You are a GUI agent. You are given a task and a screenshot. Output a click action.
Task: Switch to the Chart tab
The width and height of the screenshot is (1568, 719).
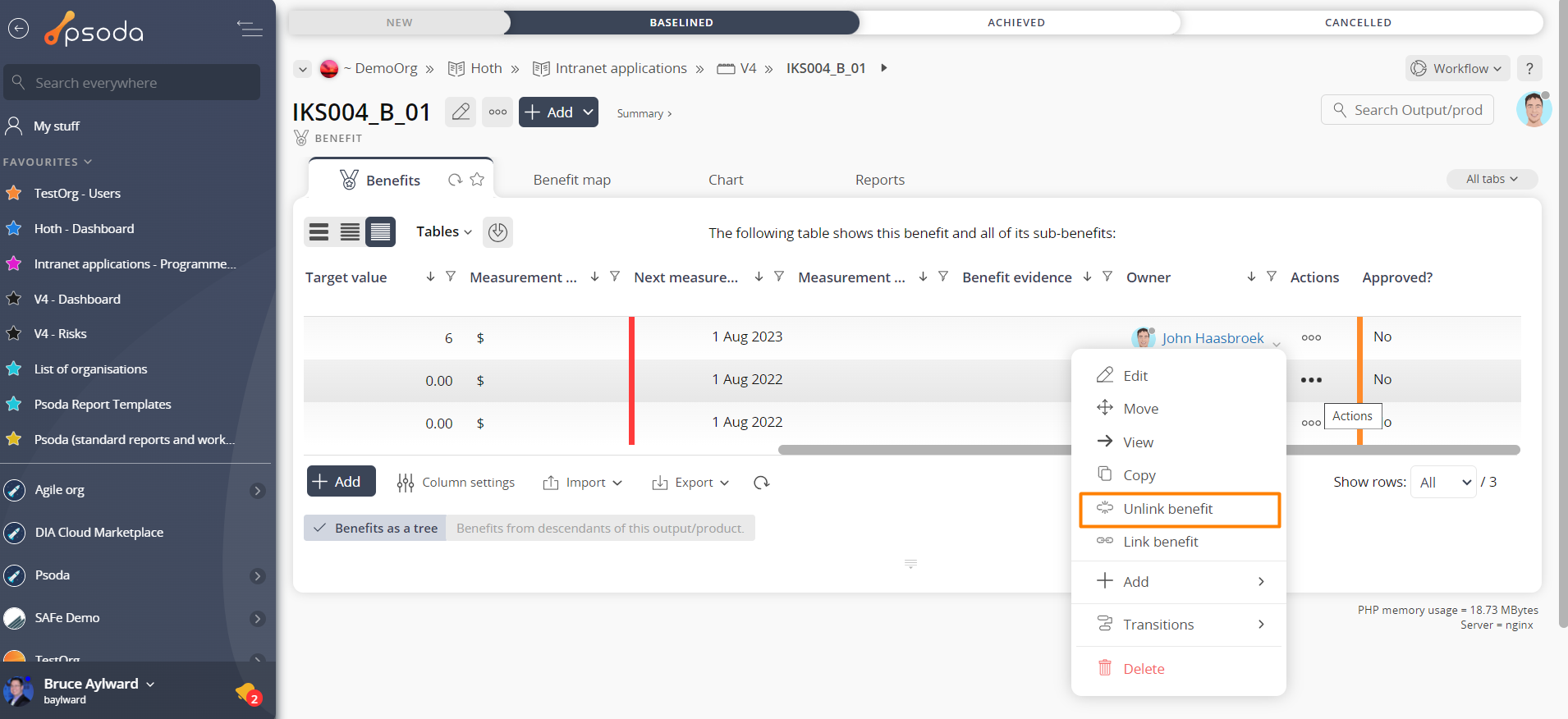pos(726,180)
